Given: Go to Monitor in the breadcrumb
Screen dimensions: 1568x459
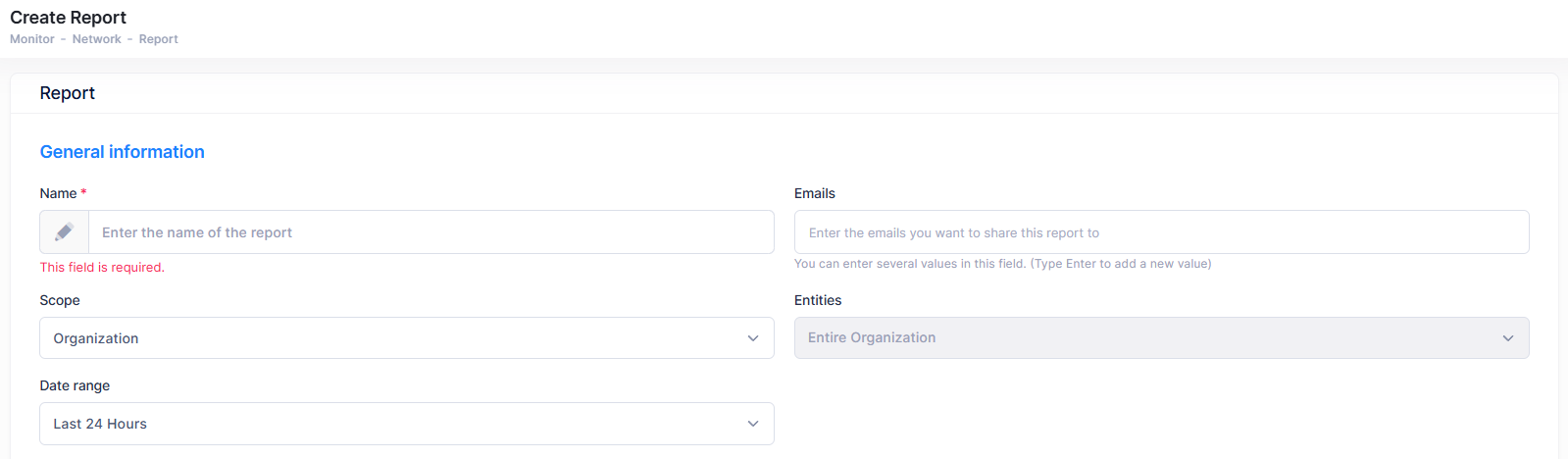Looking at the screenshot, I should click(32, 39).
